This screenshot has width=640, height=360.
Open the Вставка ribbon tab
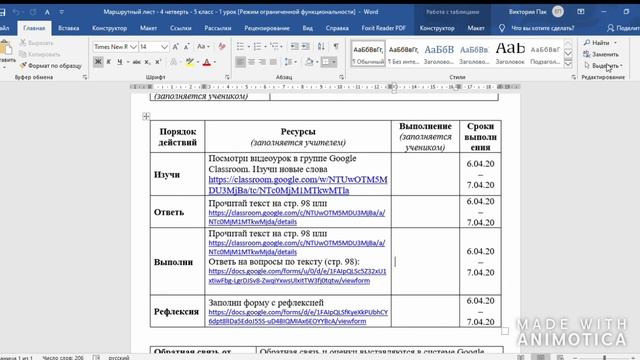(x=69, y=28)
